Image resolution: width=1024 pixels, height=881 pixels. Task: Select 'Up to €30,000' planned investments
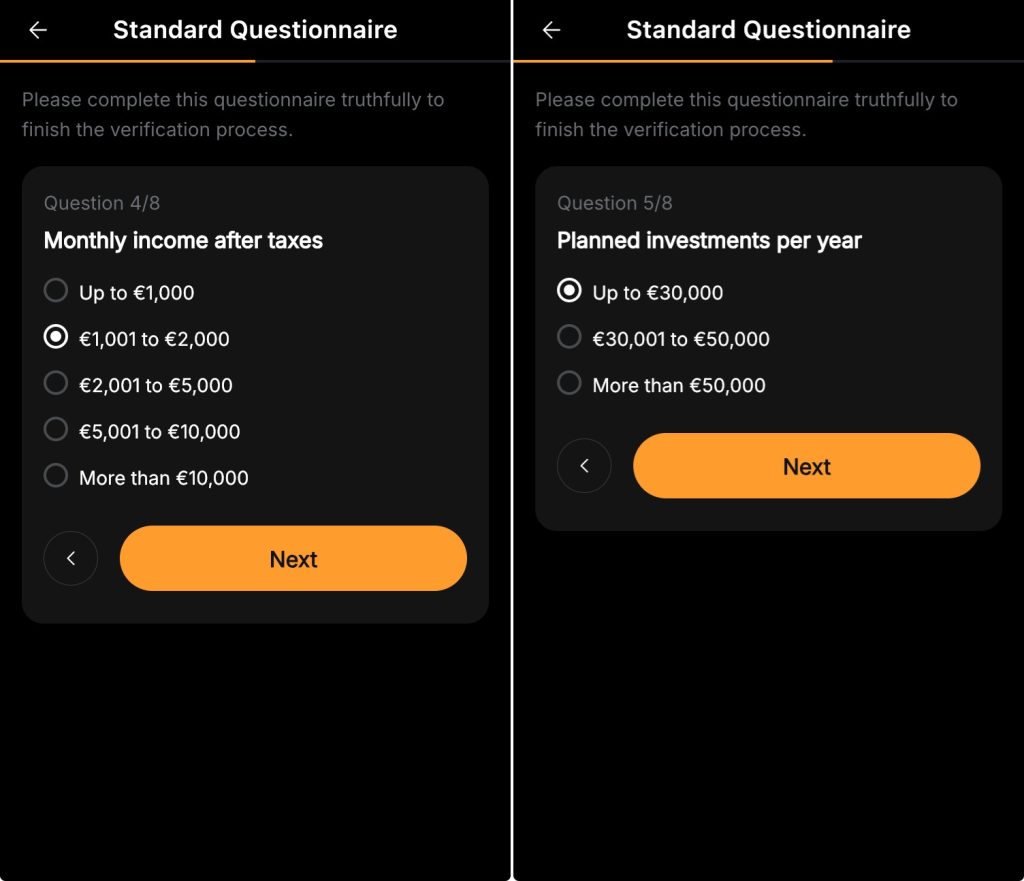[569, 292]
